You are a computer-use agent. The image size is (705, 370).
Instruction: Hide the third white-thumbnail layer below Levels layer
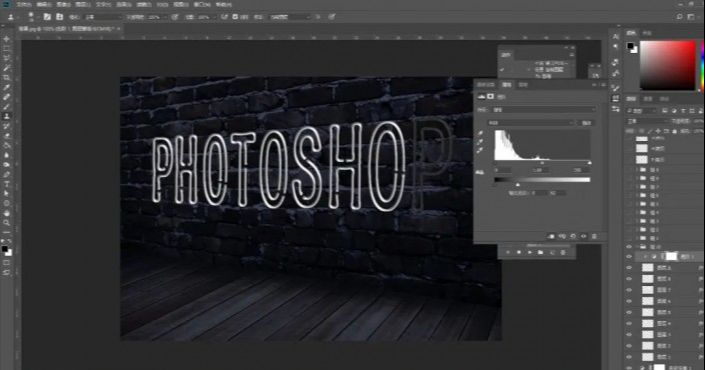(629, 290)
